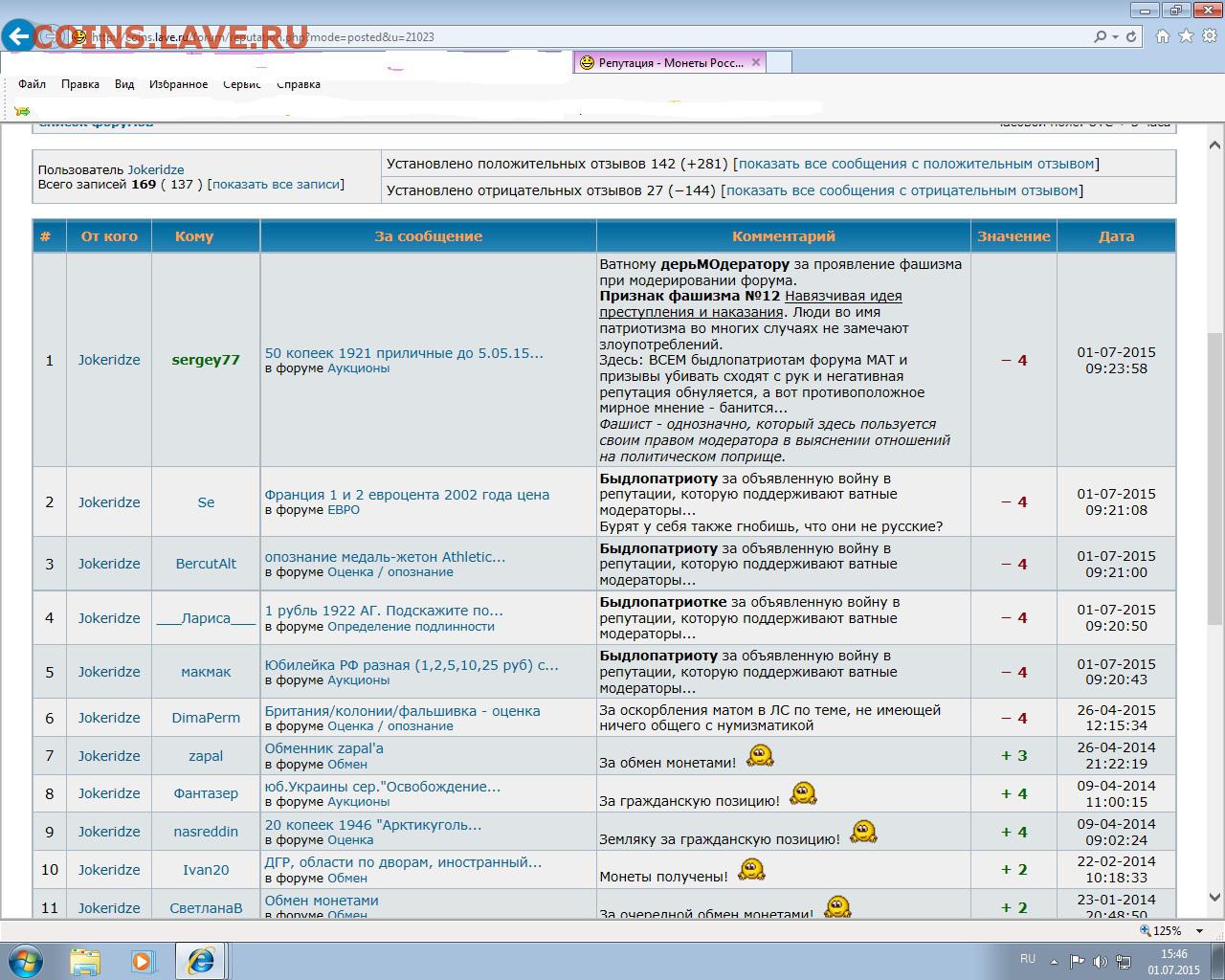Refresh the page with the reload icon
The height and width of the screenshot is (980, 1225).
pos(1132,36)
